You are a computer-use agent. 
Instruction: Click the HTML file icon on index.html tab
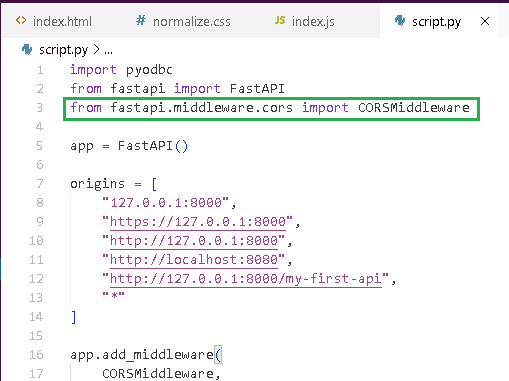point(21,21)
